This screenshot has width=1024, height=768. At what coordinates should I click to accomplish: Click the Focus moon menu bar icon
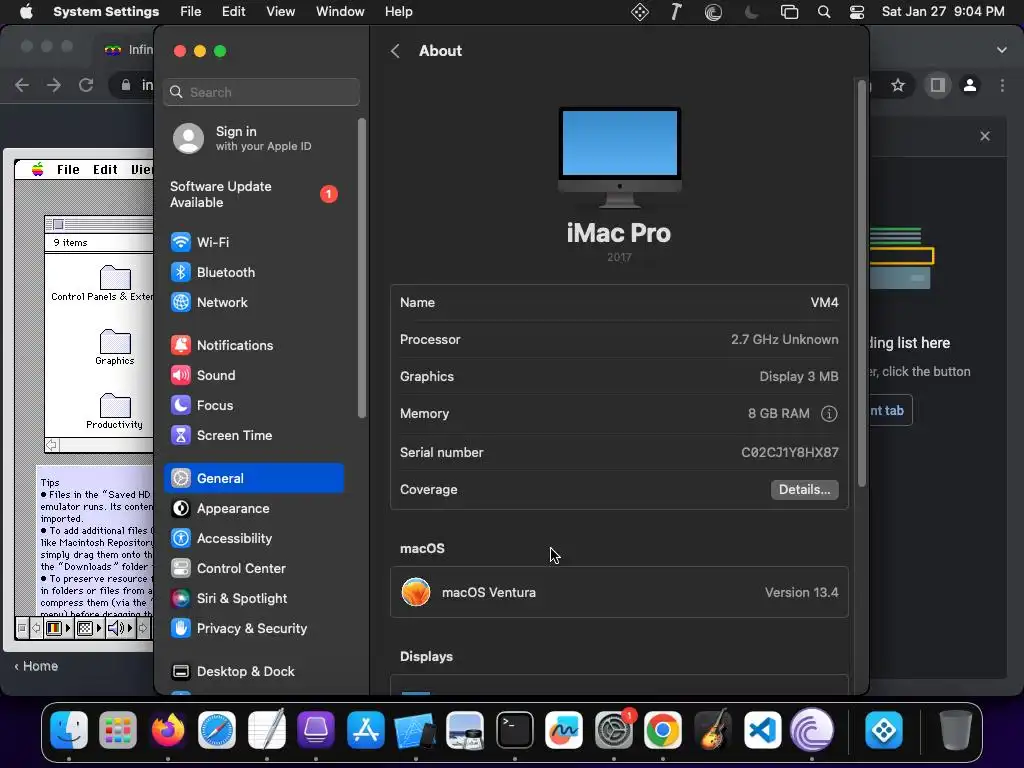pyautogui.click(x=752, y=12)
